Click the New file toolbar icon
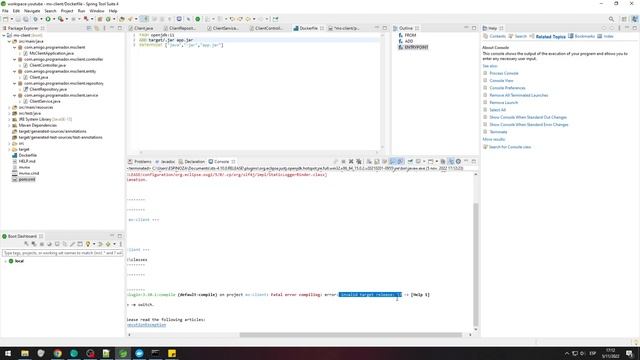Viewport: 640px width, 360px height. pyautogui.click(x=5, y=19)
